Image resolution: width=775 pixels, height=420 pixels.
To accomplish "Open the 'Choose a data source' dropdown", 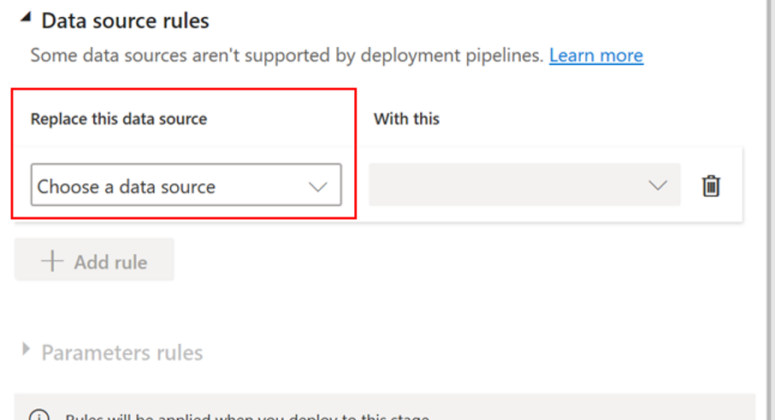I will coord(185,186).
